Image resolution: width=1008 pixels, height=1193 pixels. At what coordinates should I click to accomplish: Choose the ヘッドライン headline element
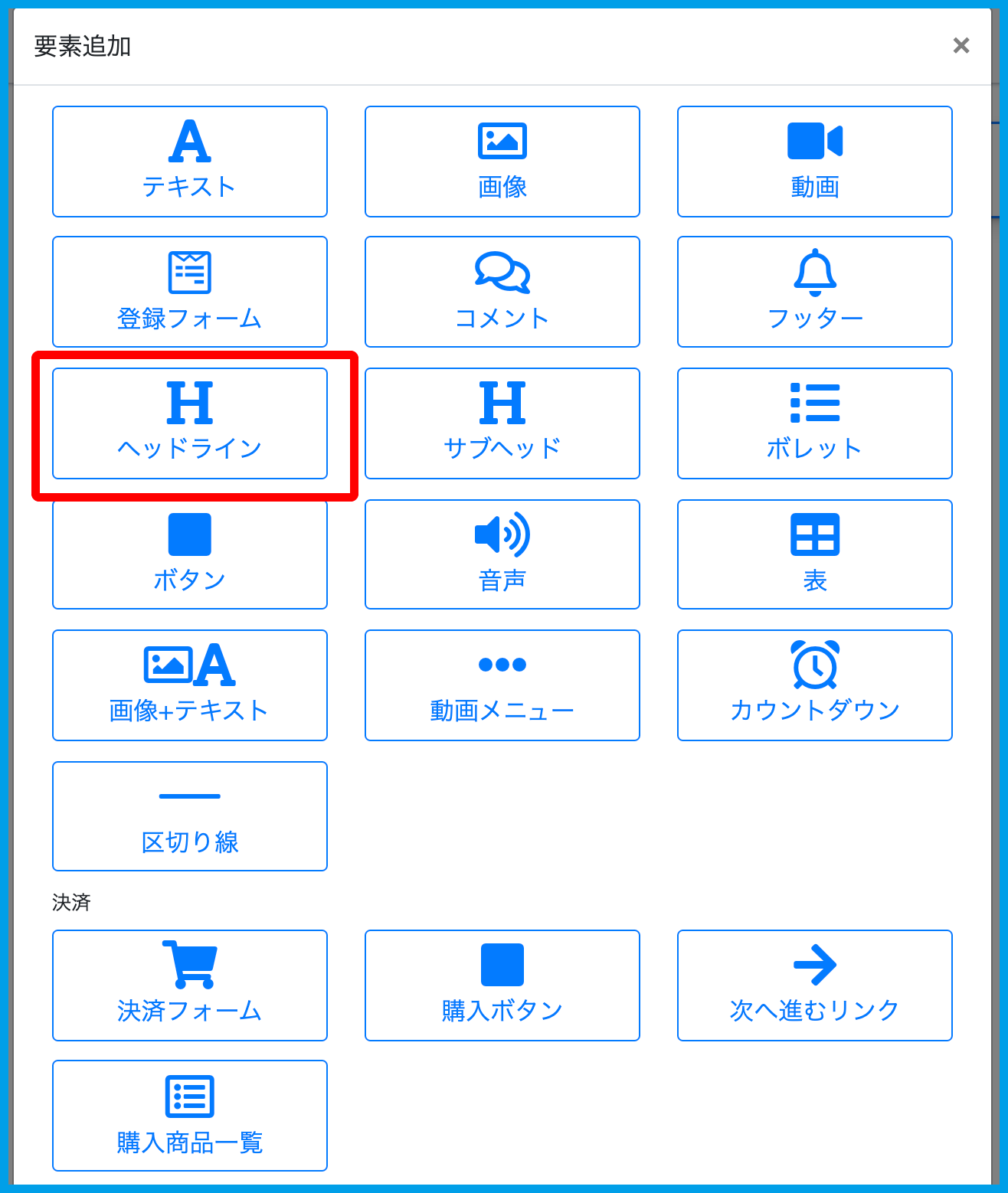coord(189,423)
